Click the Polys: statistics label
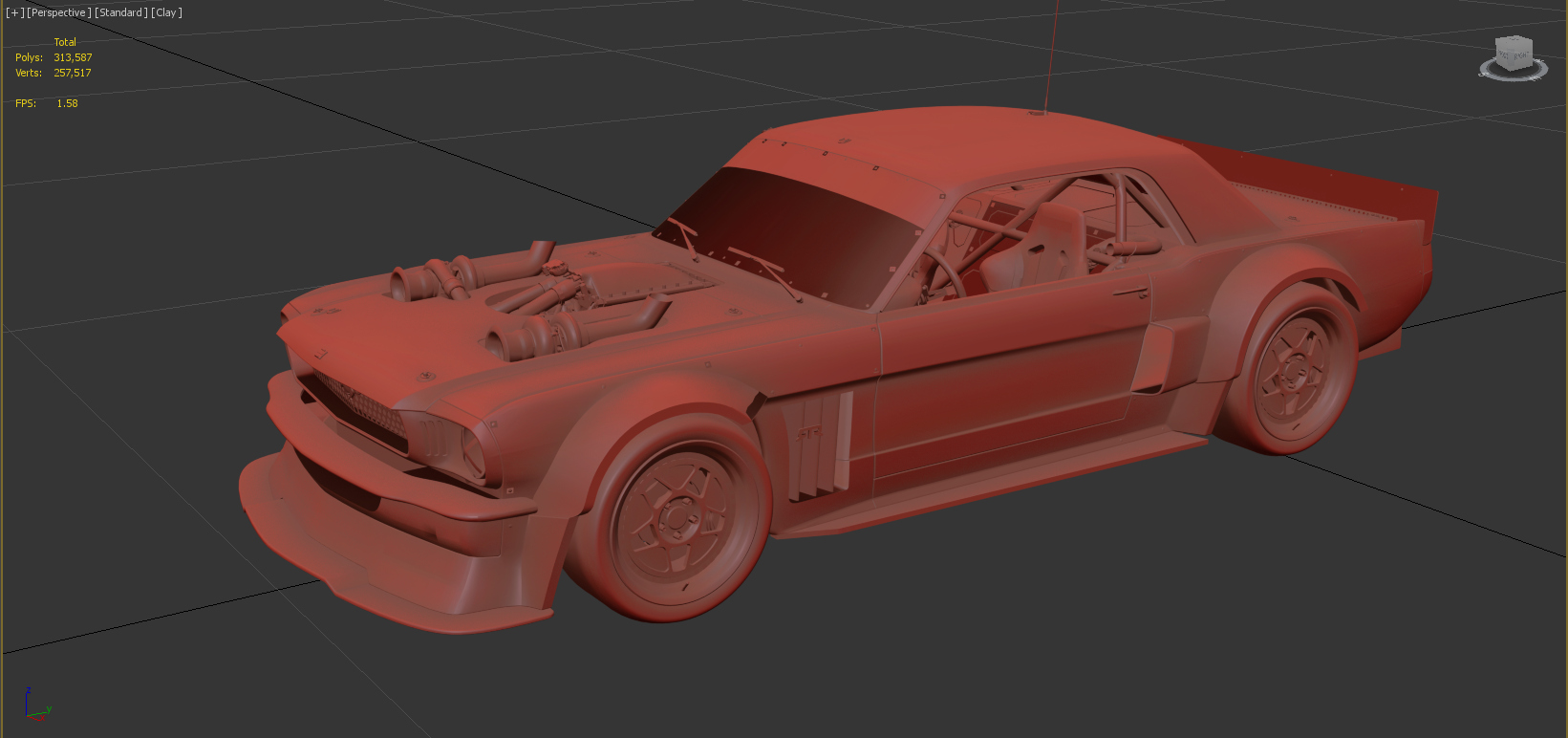The height and width of the screenshot is (738, 1568). coord(29,57)
